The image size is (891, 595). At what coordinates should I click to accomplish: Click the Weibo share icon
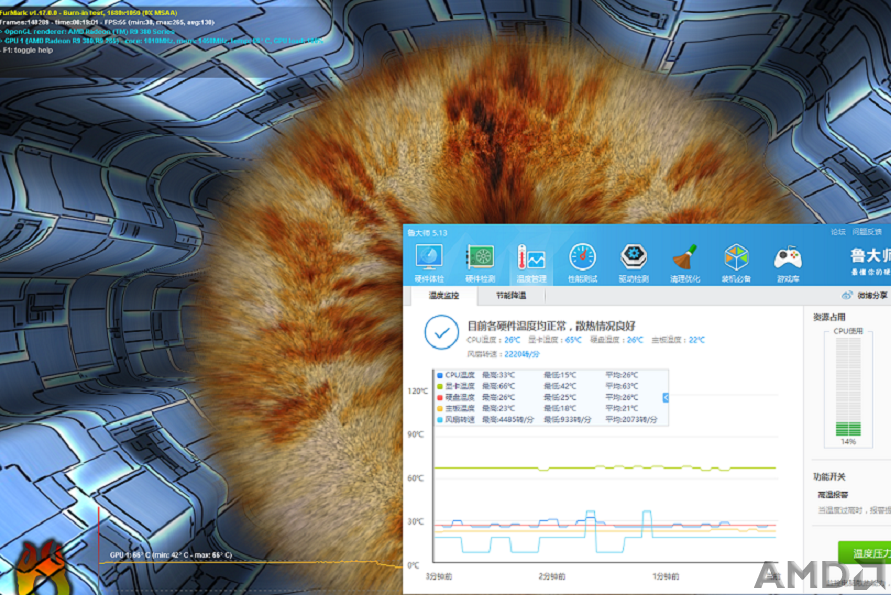(847, 295)
